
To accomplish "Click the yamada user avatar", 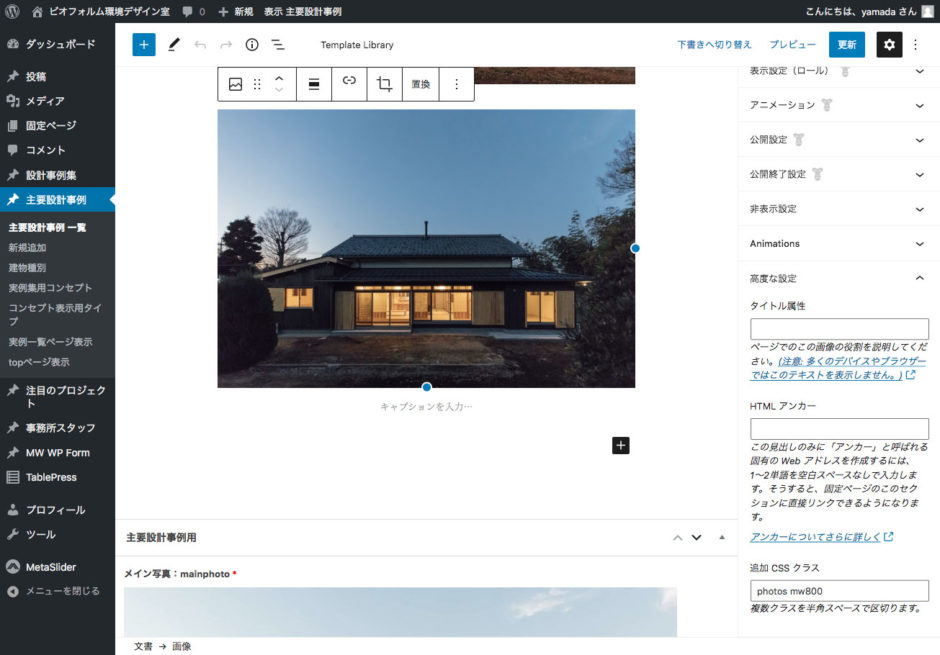I will point(928,11).
